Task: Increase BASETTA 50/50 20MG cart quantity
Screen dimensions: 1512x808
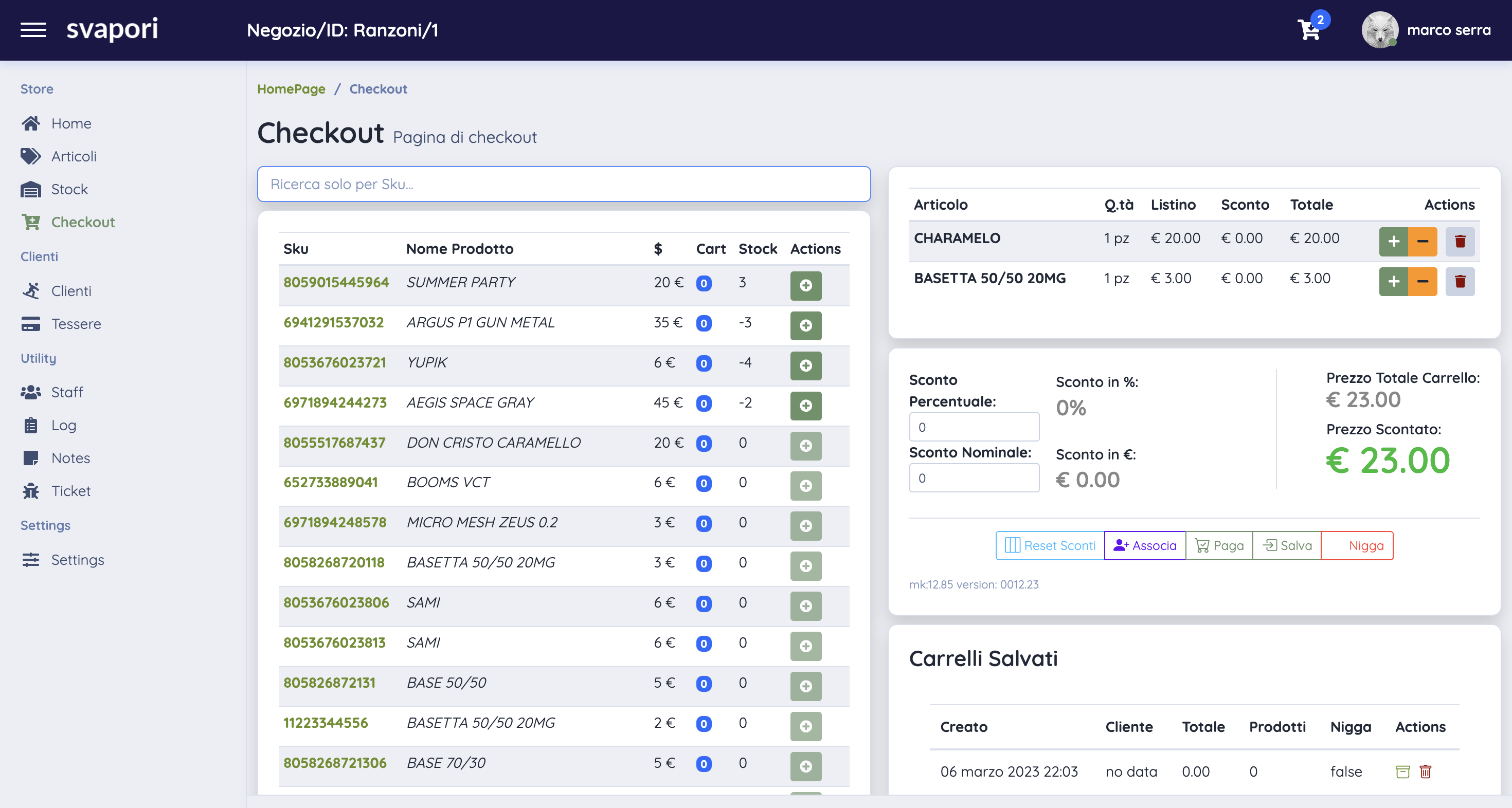Action: tap(1393, 282)
